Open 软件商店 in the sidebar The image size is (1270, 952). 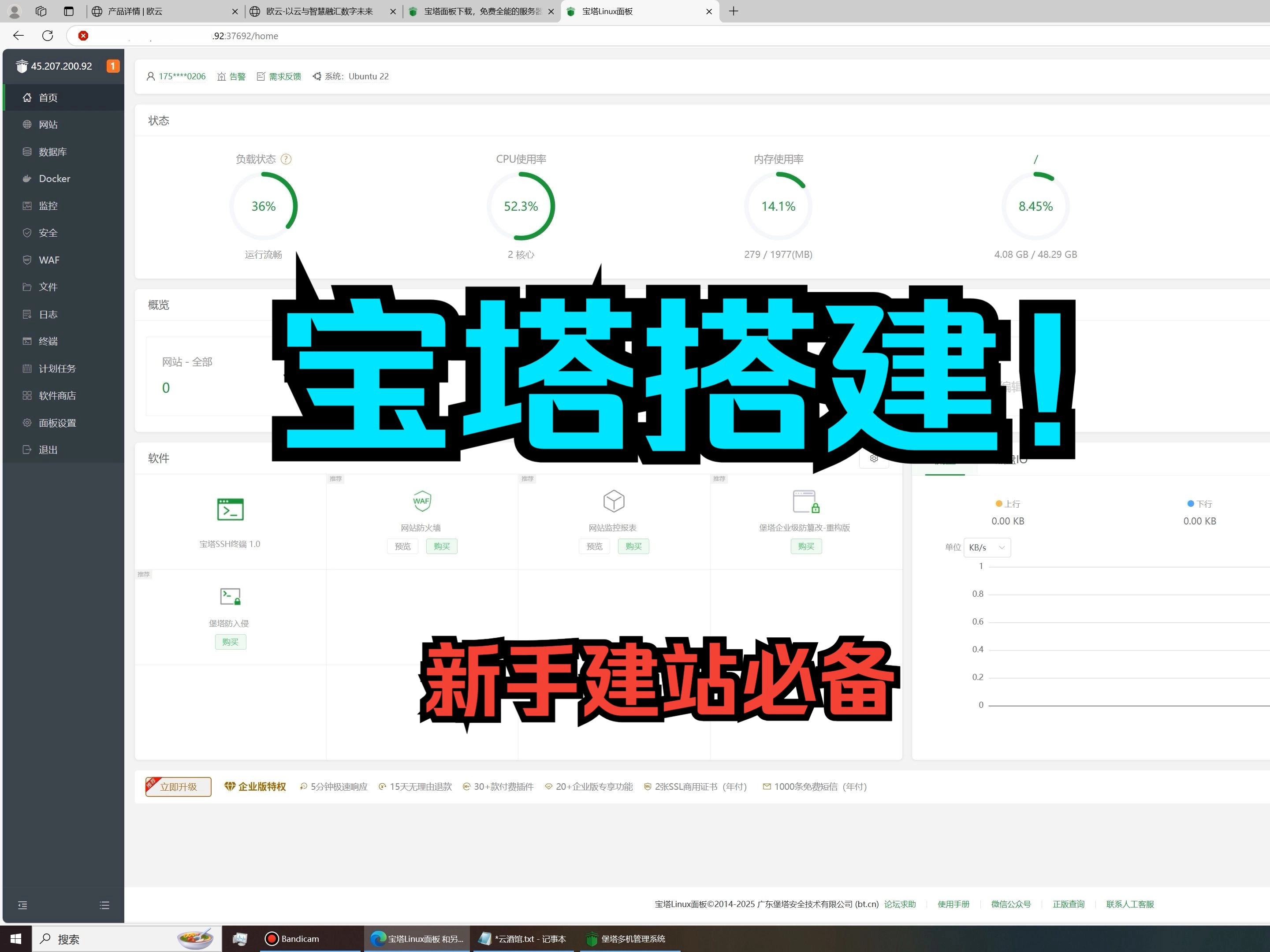63,396
